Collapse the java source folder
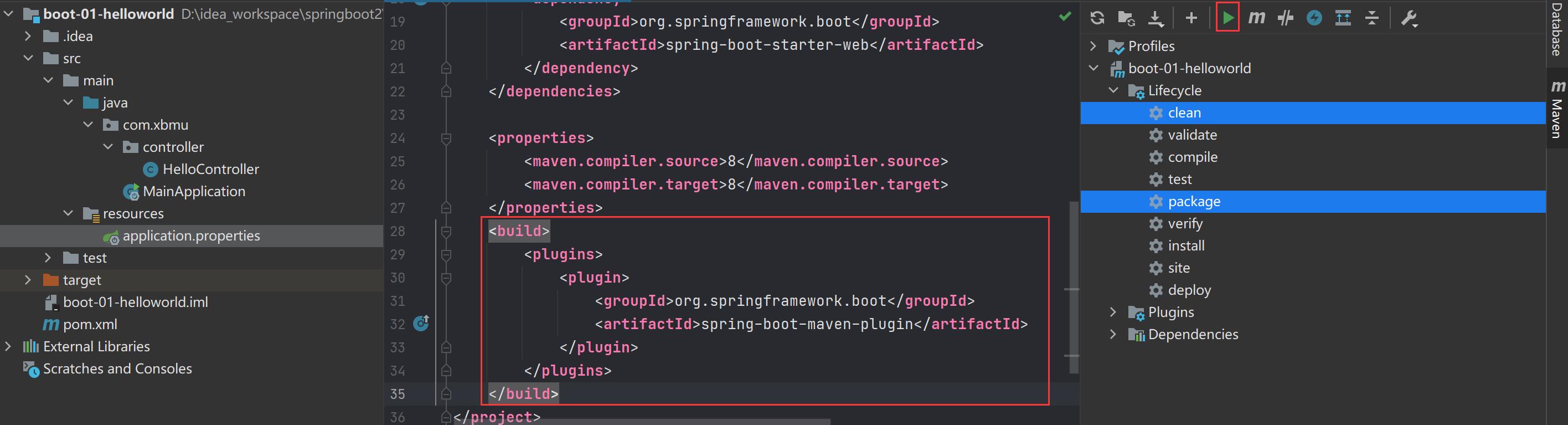Image resolution: width=1568 pixels, height=425 pixels. [68, 103]
